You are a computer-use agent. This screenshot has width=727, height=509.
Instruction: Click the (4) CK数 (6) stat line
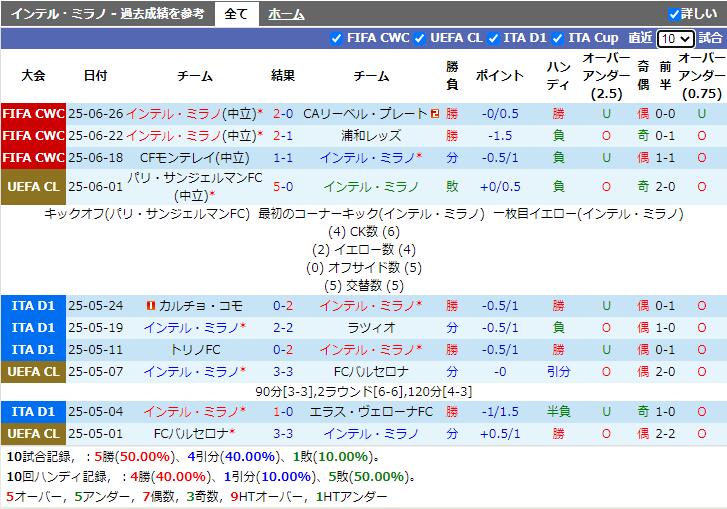click(364, 232)
